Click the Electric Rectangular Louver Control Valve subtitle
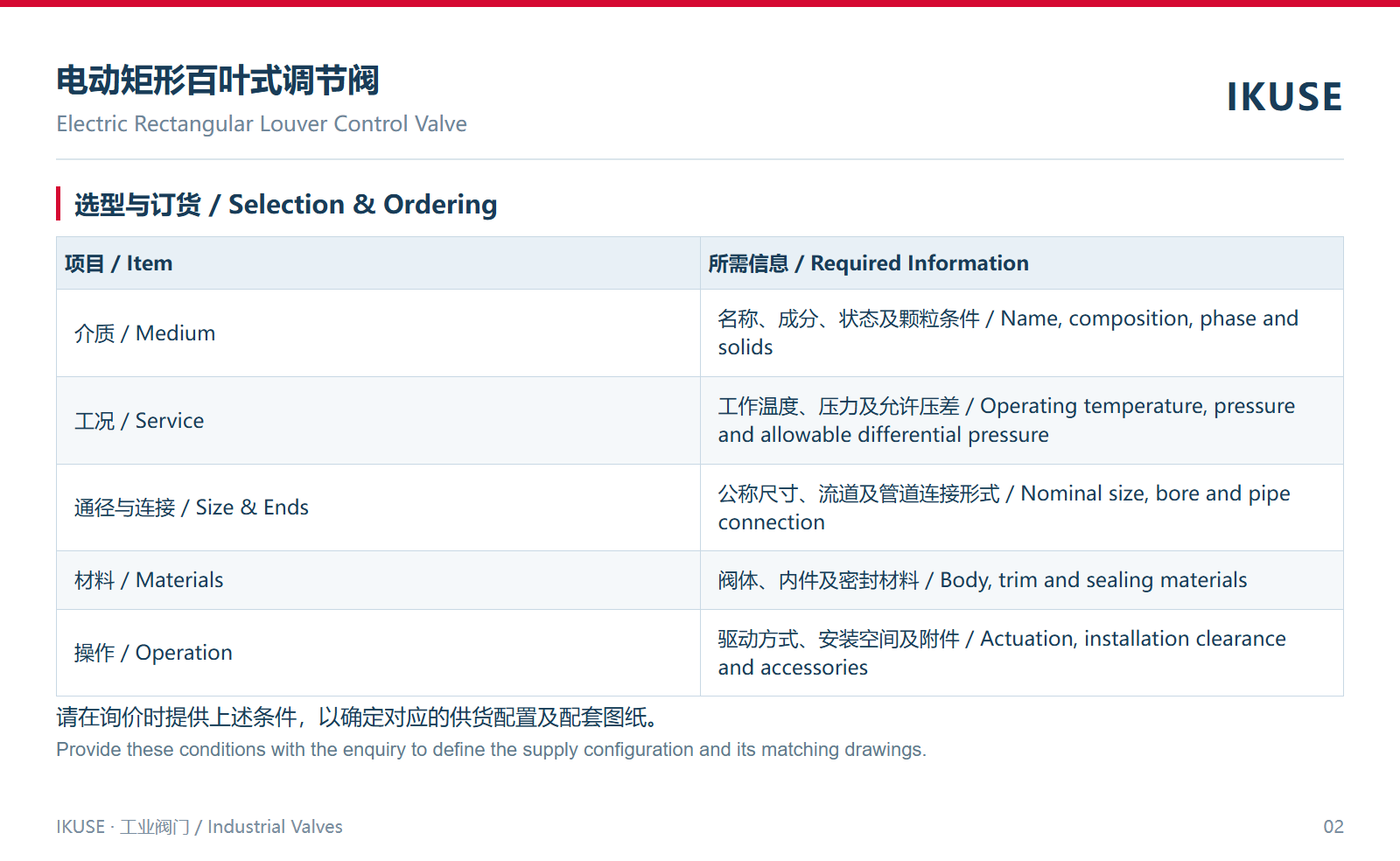 point(262,124)
